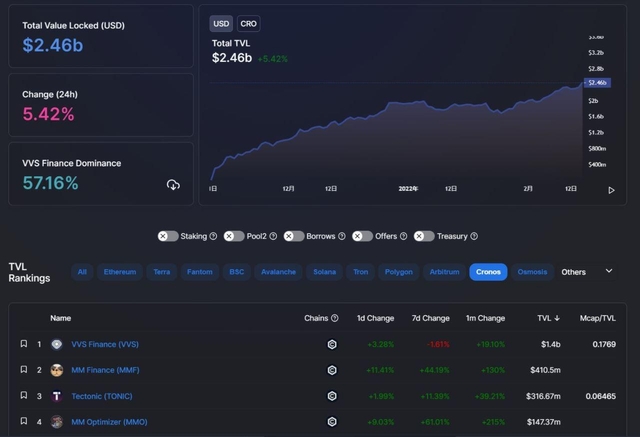Click the play button on the chart
This screenshot has width=640, height=437.
(612, 190)
